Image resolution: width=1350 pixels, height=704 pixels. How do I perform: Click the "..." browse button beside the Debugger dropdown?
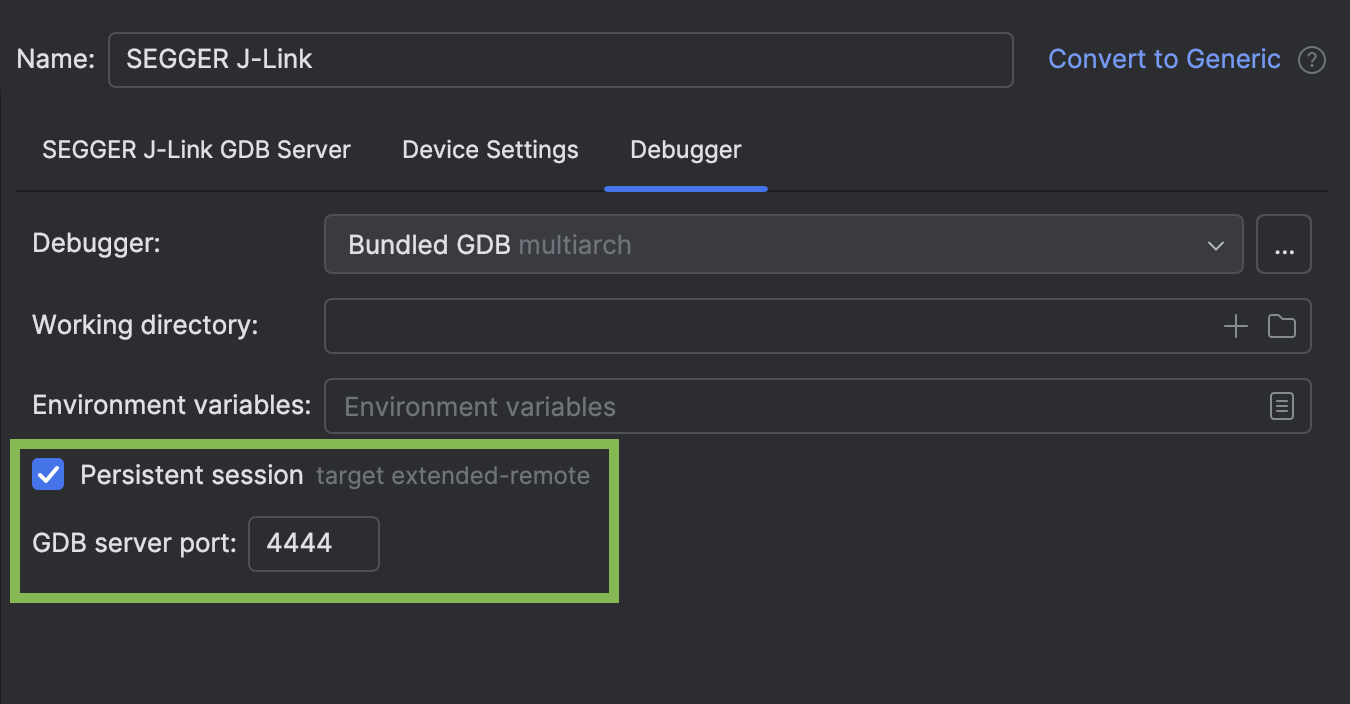[x=1284, y=243]
